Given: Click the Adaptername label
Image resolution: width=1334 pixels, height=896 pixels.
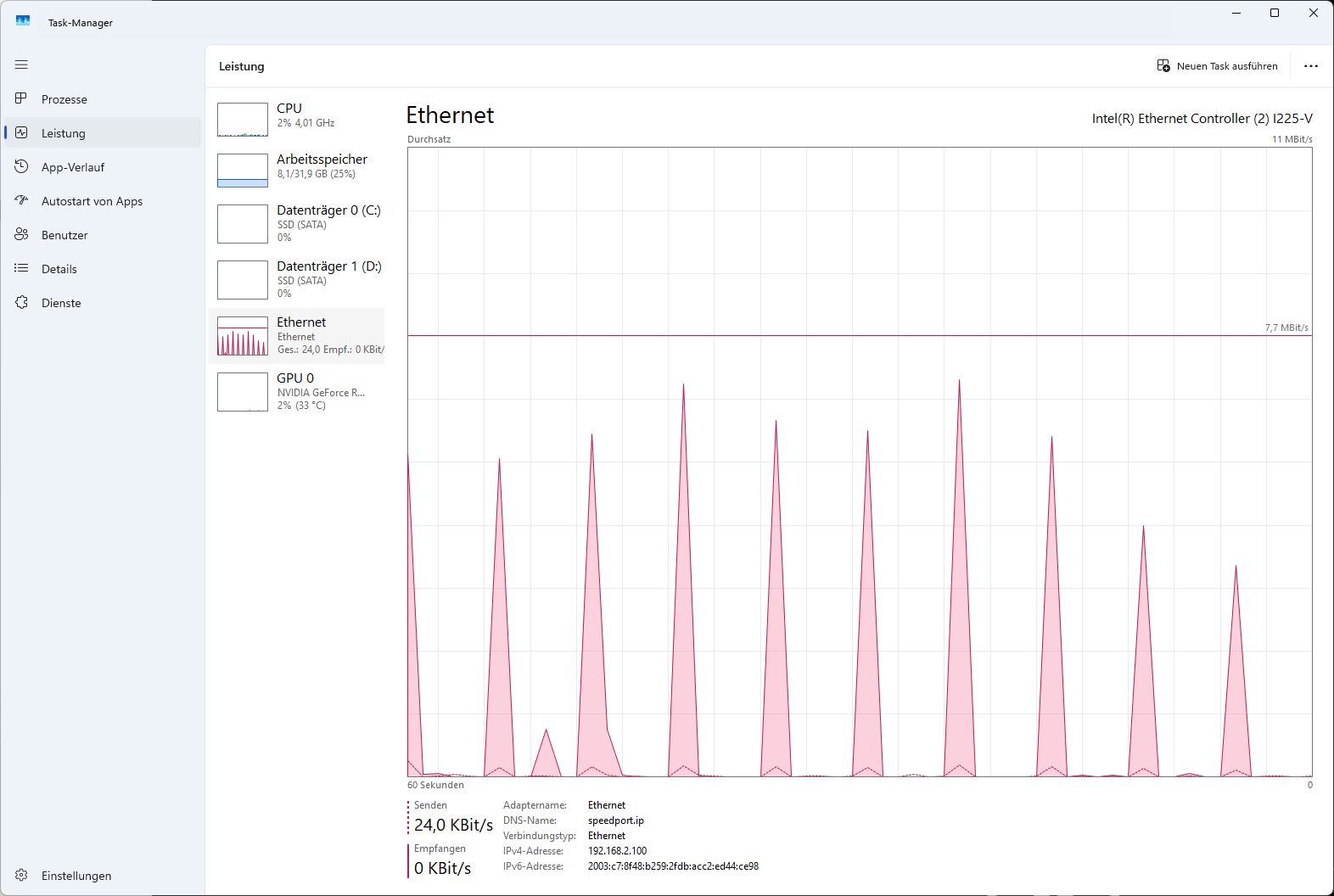Looking at the screenshot, I should [x=535, y=805].
